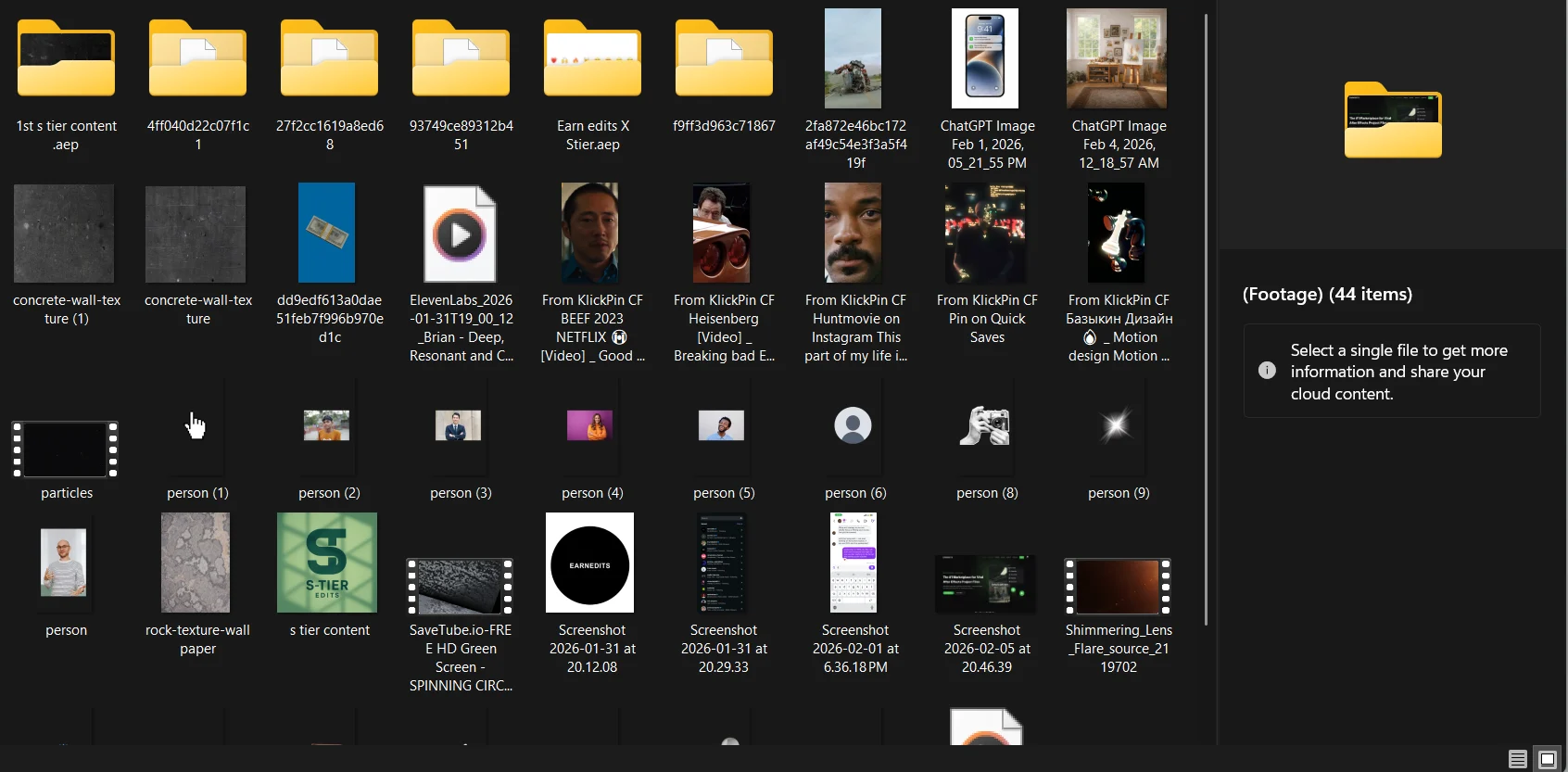Viewport: 1568px width, 772px height.
Task: Select the ElevenLabs Brian audio file
Action: pos(461,234)
